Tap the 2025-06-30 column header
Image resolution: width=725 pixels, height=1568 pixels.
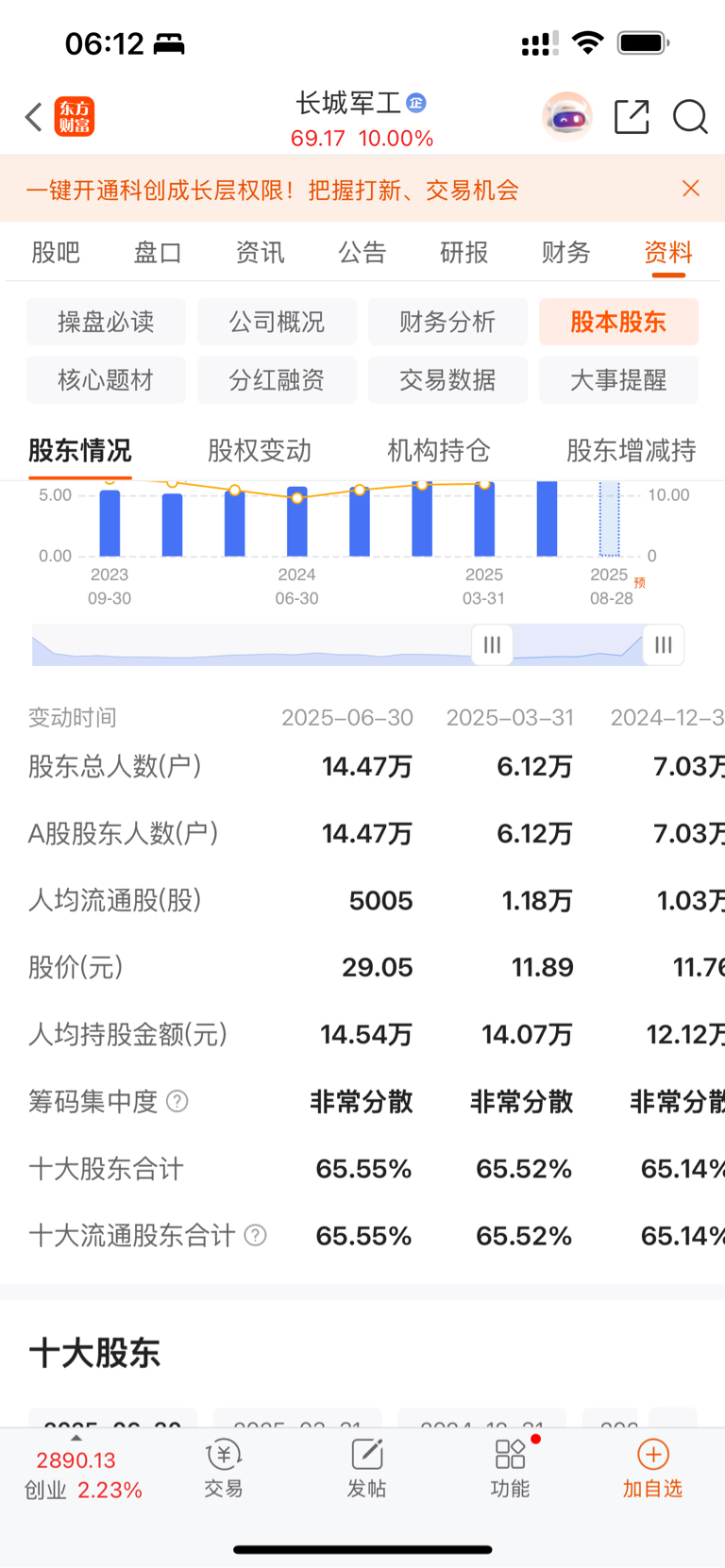(x=347, y=718)
